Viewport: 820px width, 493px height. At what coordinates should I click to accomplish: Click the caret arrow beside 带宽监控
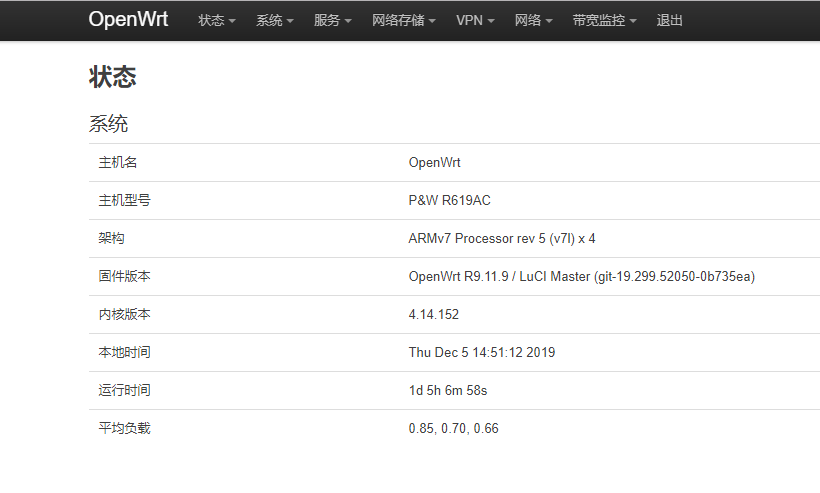(633, 21)
